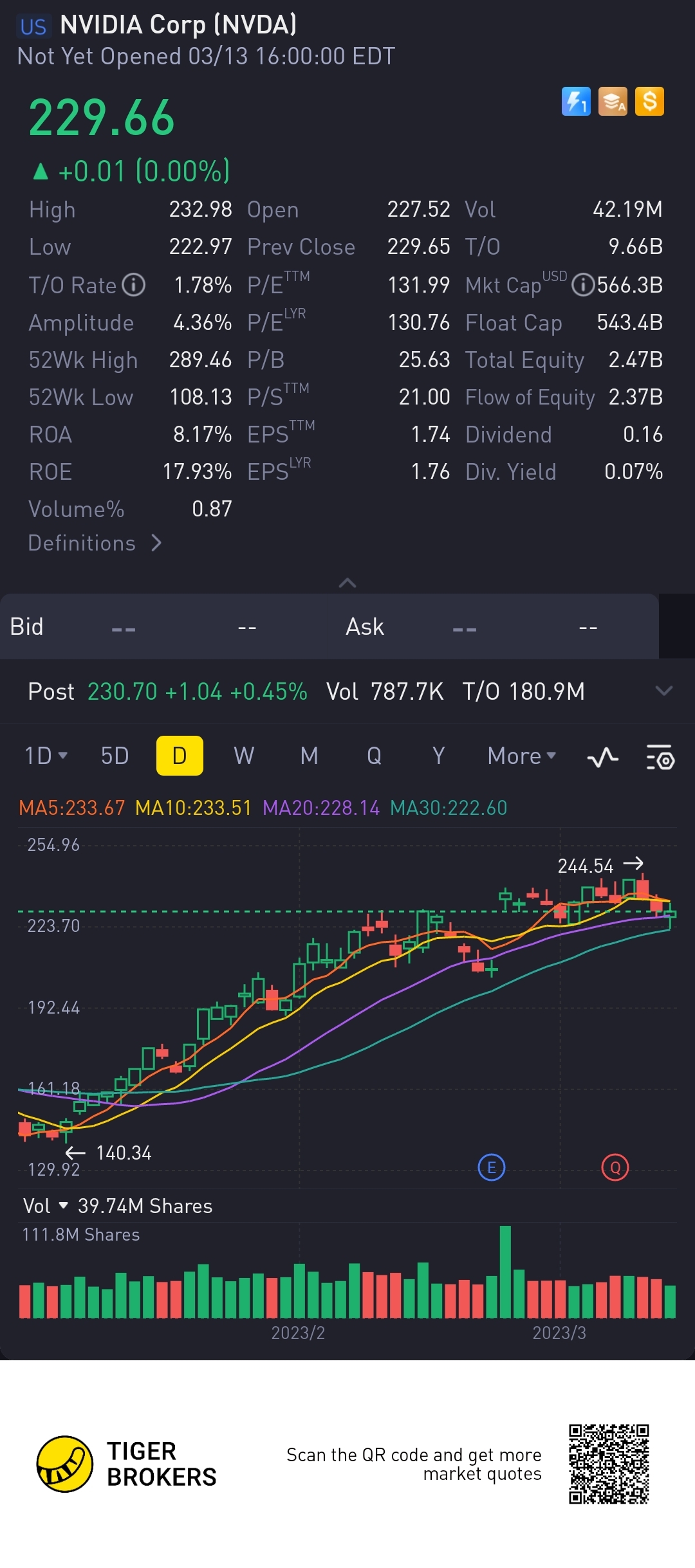The width and height of the screenshot is (695, 1568).
Task: Tap the P/B value 25.63
Action: click(x=425, y=360)
